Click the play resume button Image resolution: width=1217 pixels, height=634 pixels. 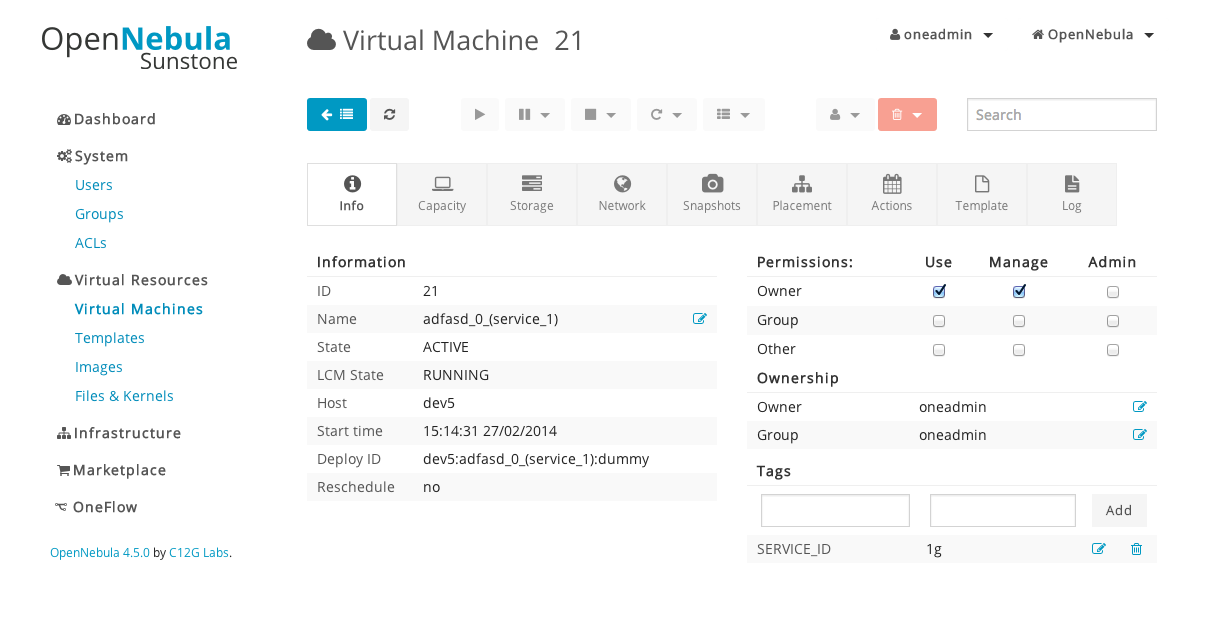coord(480,114)
